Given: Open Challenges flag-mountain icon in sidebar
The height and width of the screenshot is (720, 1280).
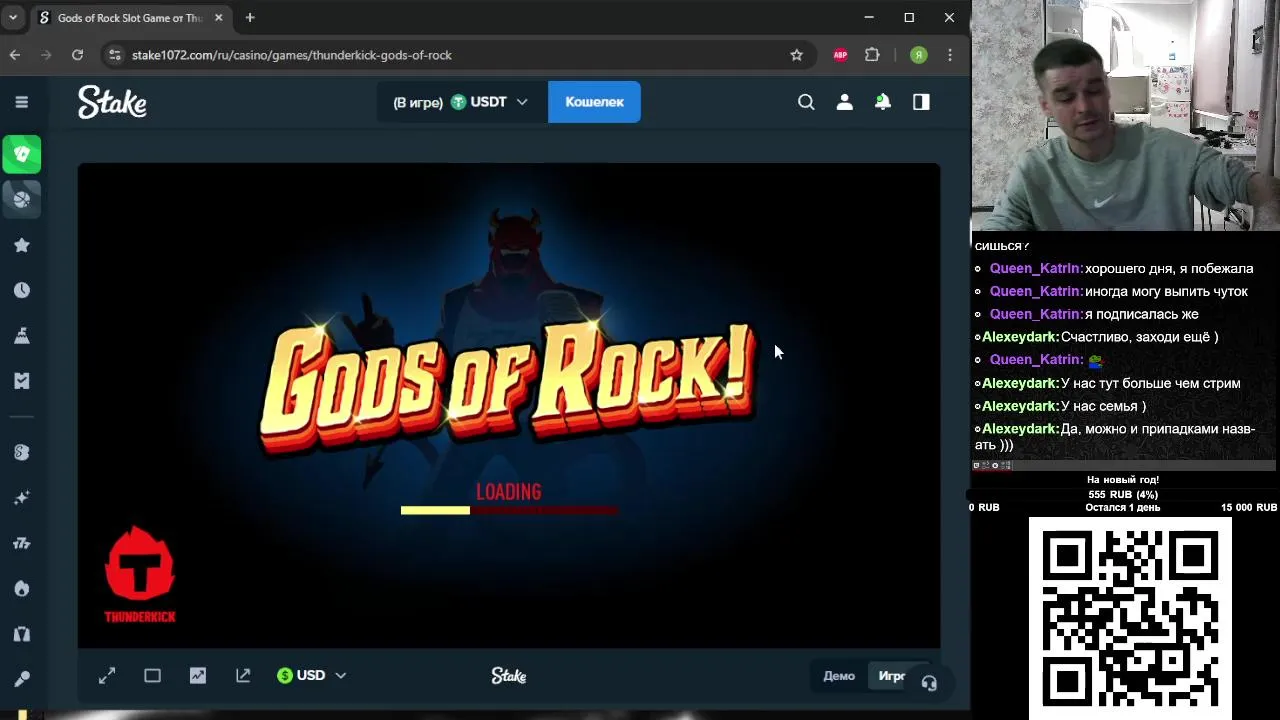Looking at the screenshot, I should 22,336.
